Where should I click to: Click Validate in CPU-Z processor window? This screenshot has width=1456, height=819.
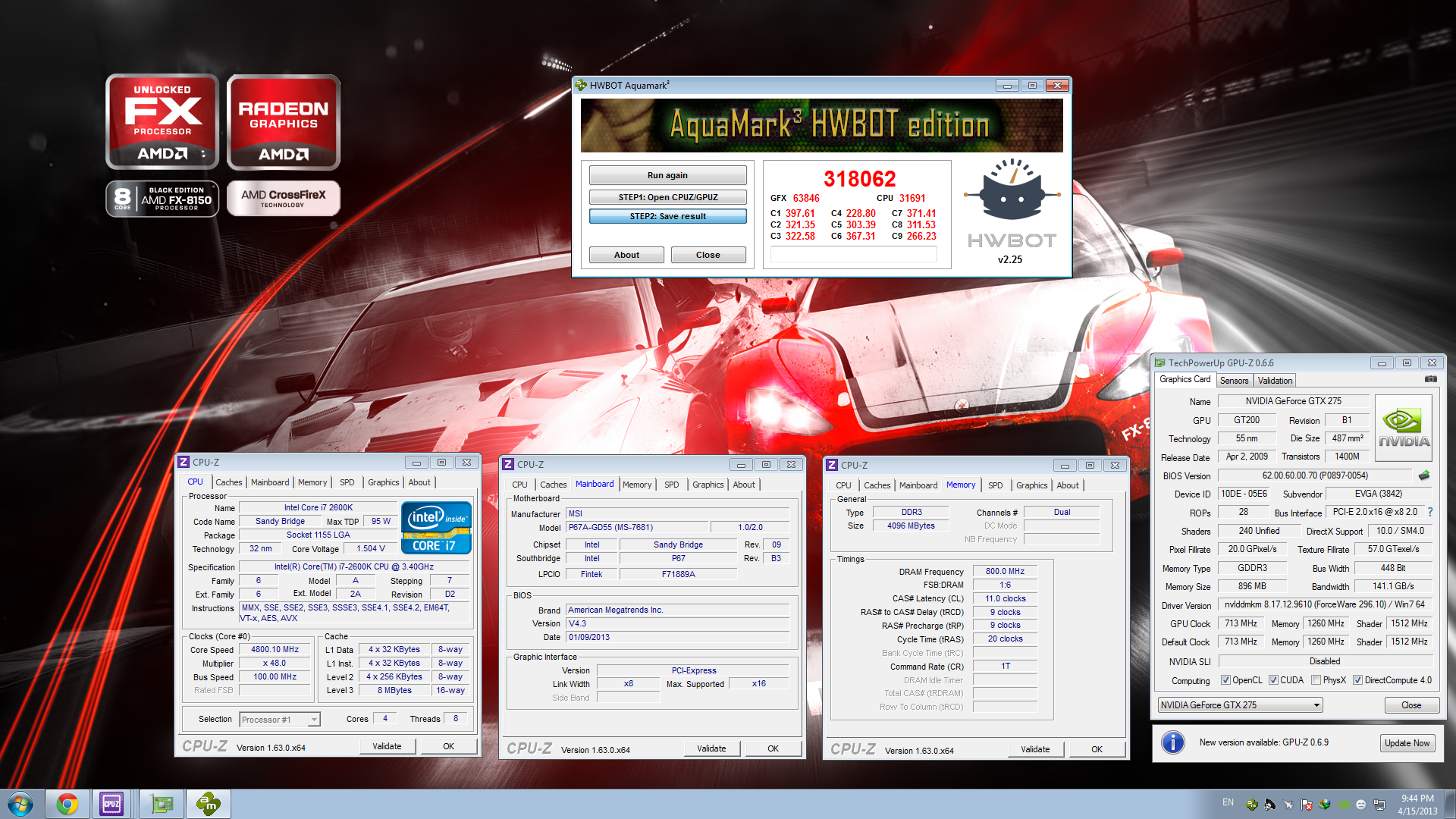pos(387,746)
